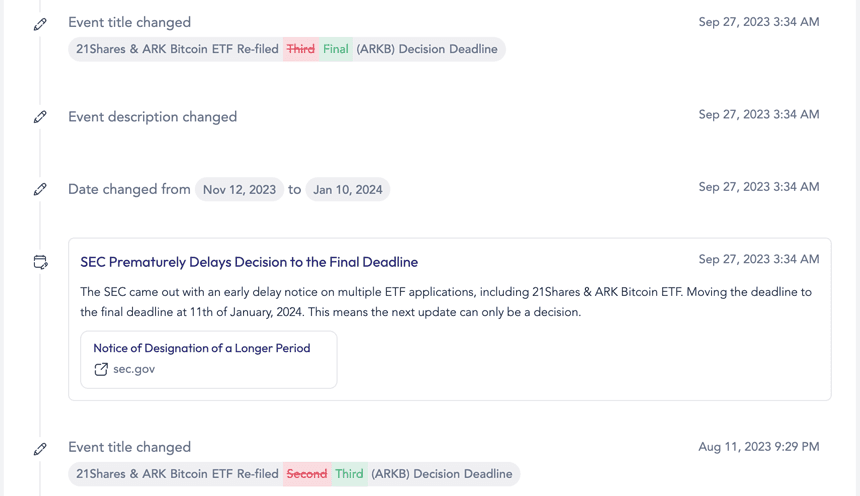Select the Nov 12, 2023 date chip
Image resolution: width=860 pixels, height=496 pixels.
pyautogui.click(x=239, y=190)
